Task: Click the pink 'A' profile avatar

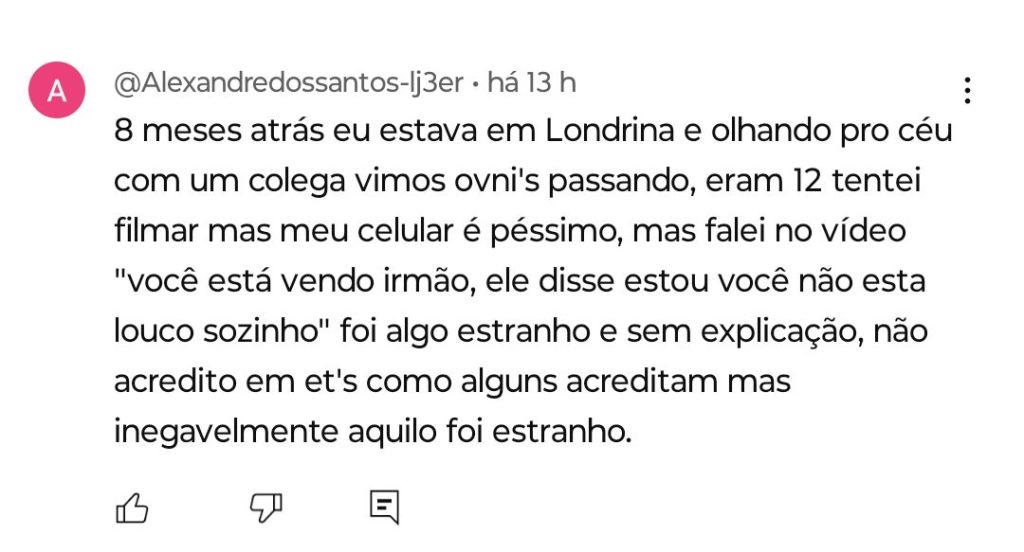Action: (x=58, y=91)
